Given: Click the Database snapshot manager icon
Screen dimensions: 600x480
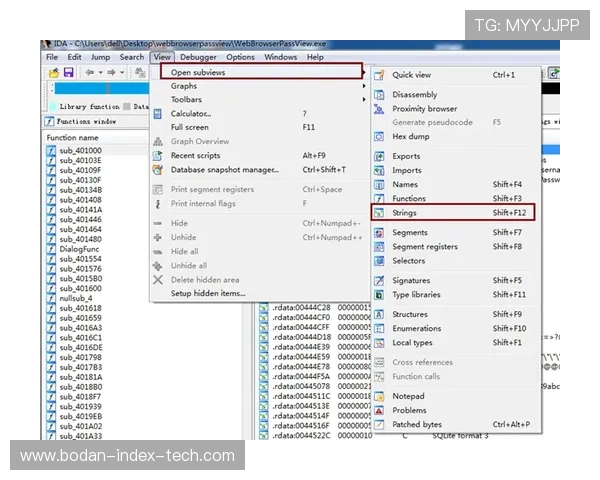Looking at the screenshot, I should [158, 170].
